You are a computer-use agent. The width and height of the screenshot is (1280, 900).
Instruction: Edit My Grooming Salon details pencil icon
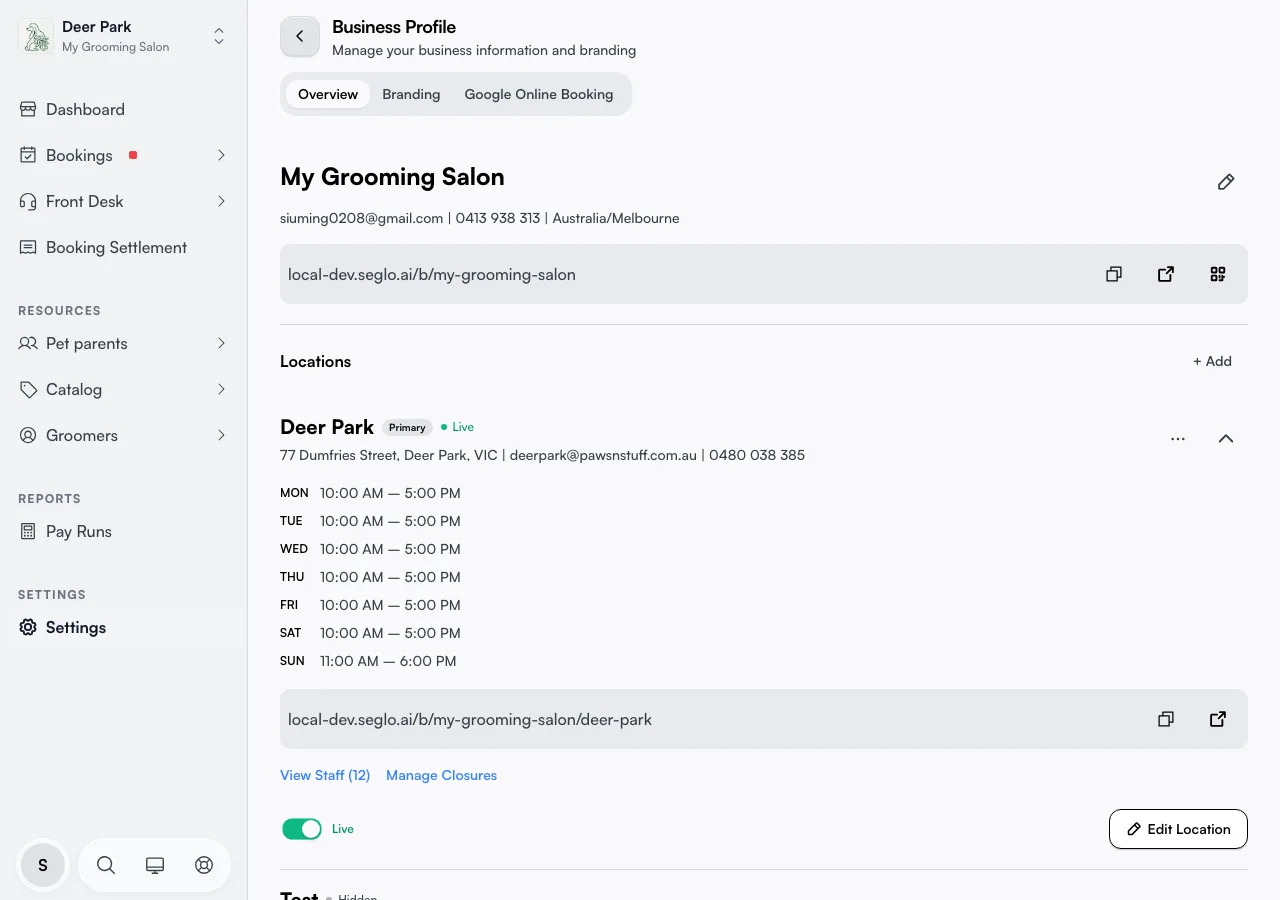(x=1226, y=182)
